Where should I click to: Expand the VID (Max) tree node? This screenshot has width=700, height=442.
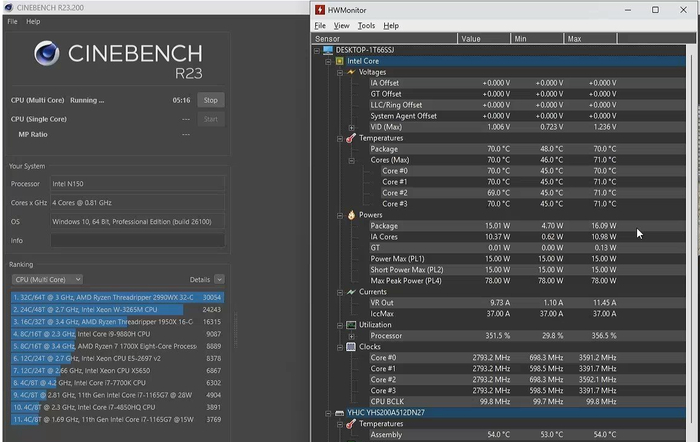coord(351,127)
